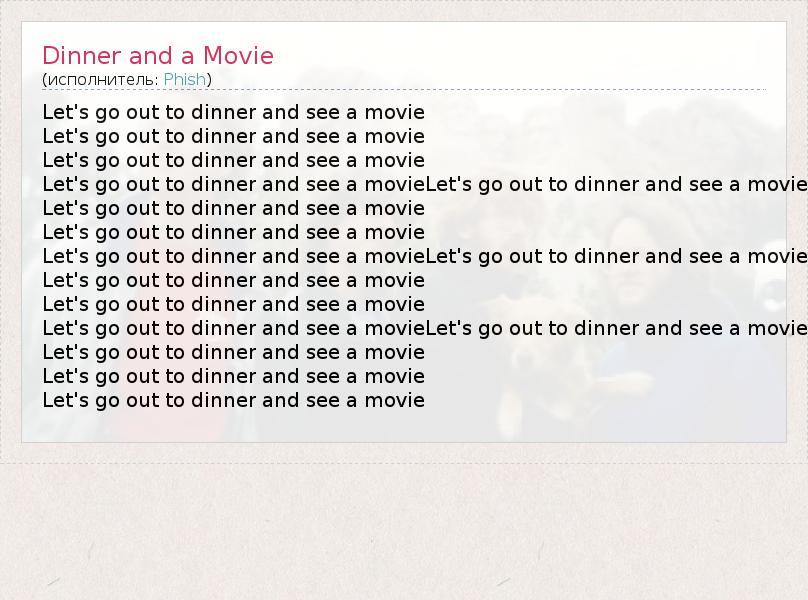Click the start of the seventh lyric line
This screenshot has height=600, width=808.
[233, 256]
